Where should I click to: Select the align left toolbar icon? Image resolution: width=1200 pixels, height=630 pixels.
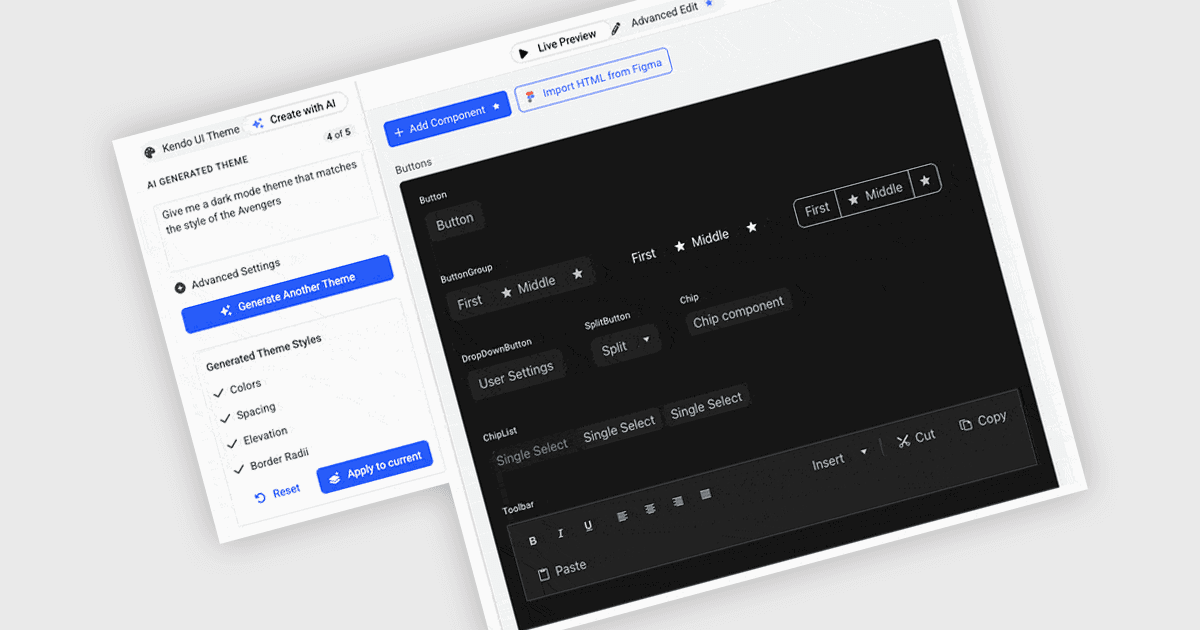[622, 517]
